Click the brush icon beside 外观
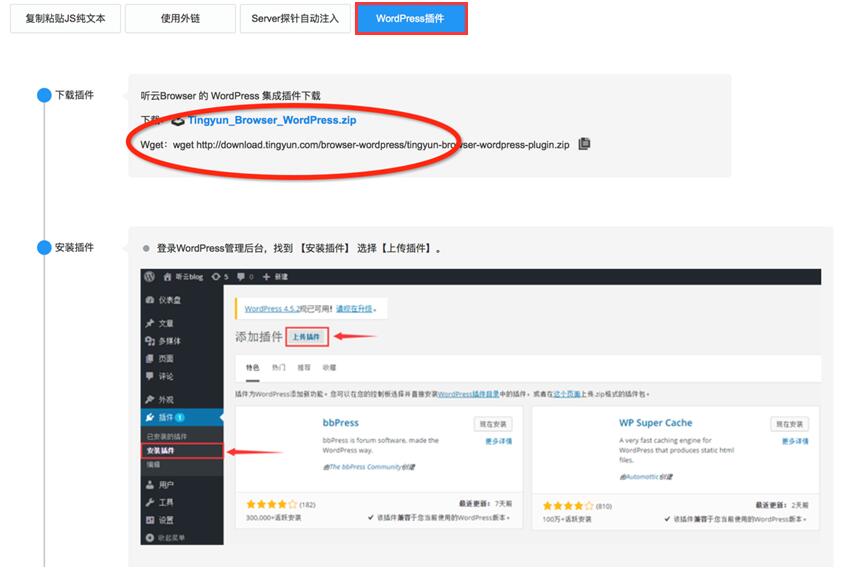 (x=150, y=399)
